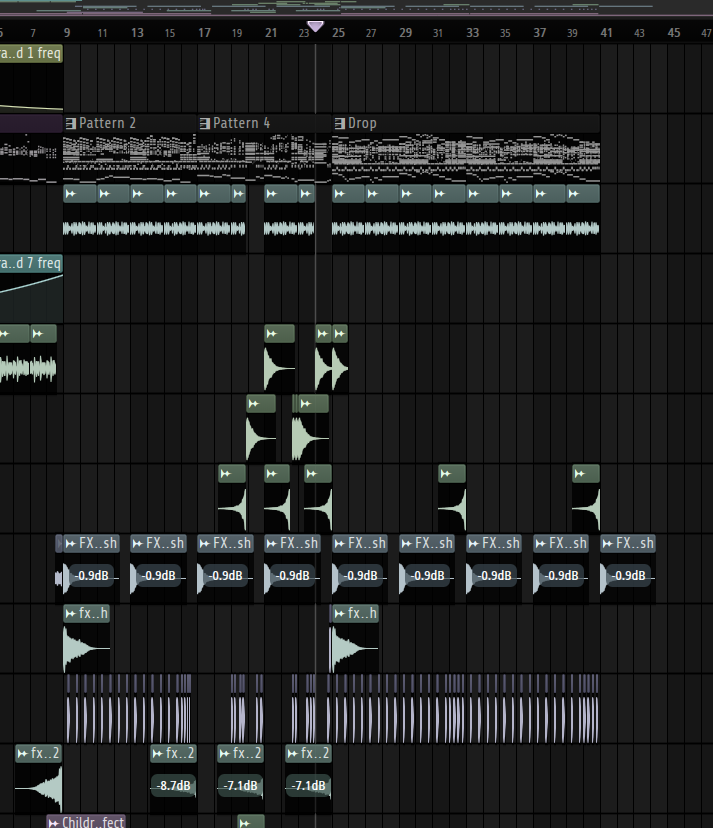
Task: Click -0.9dB label of FX..sh clip at bar 21
Action: point(293,576)
